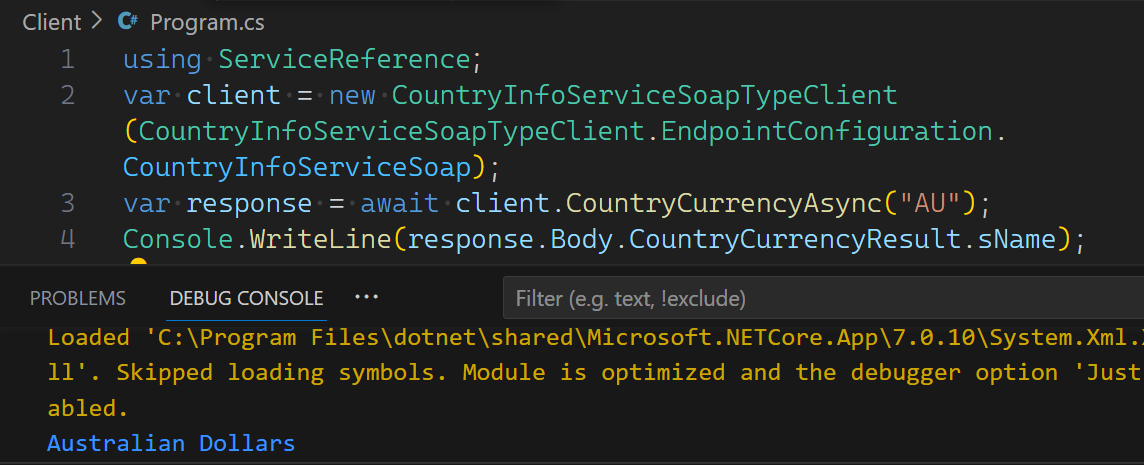Image resolution: width=1144 pixels, height=465 pixels.
Task: Click the sName property in line 4
Action: click(x=1017, y=239)
